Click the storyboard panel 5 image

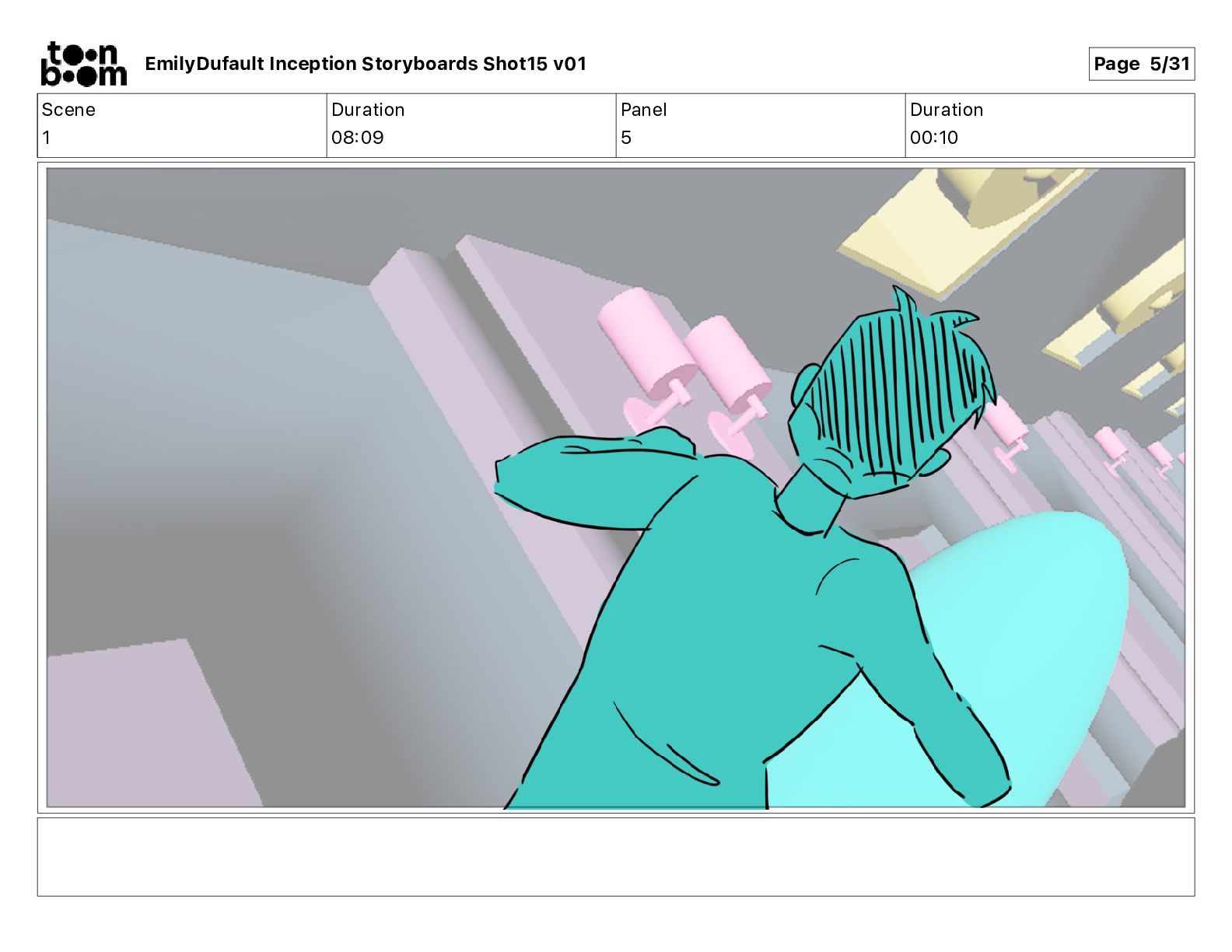click(x=615, y=488)
